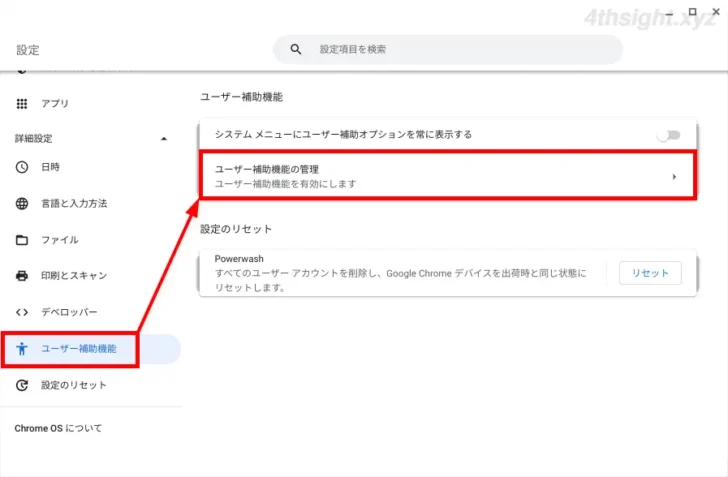Click the clock icon beside 日時
728x477 pixels.
click(22, 167)
